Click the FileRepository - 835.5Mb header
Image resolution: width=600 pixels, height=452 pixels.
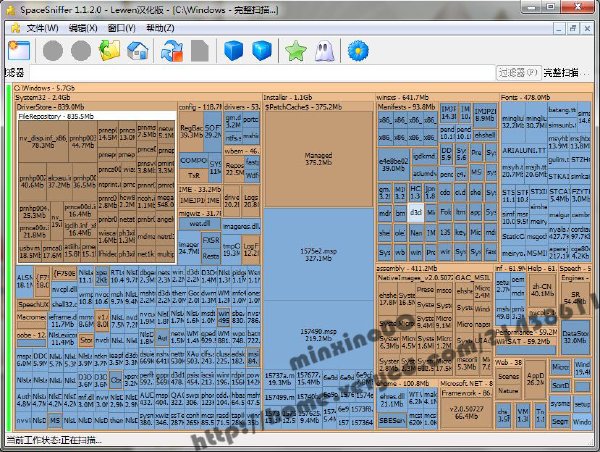point(97,116)
